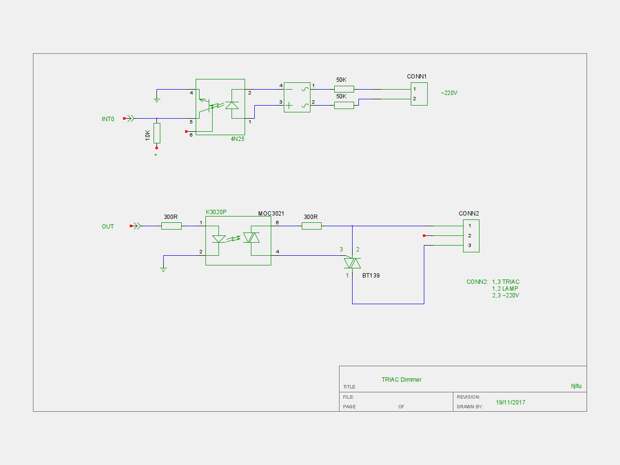This screenshot has height=465, width=620.
Task: Click the MOC3021 label
Action: point(271,214)
